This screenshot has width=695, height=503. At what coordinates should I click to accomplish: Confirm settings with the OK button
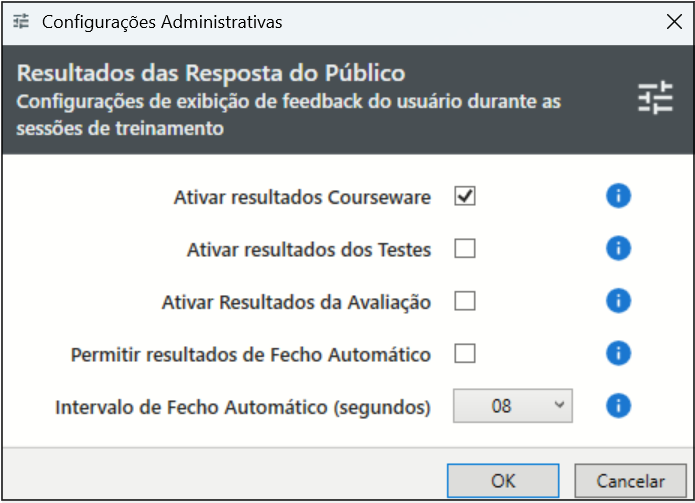tap(503, 481)
